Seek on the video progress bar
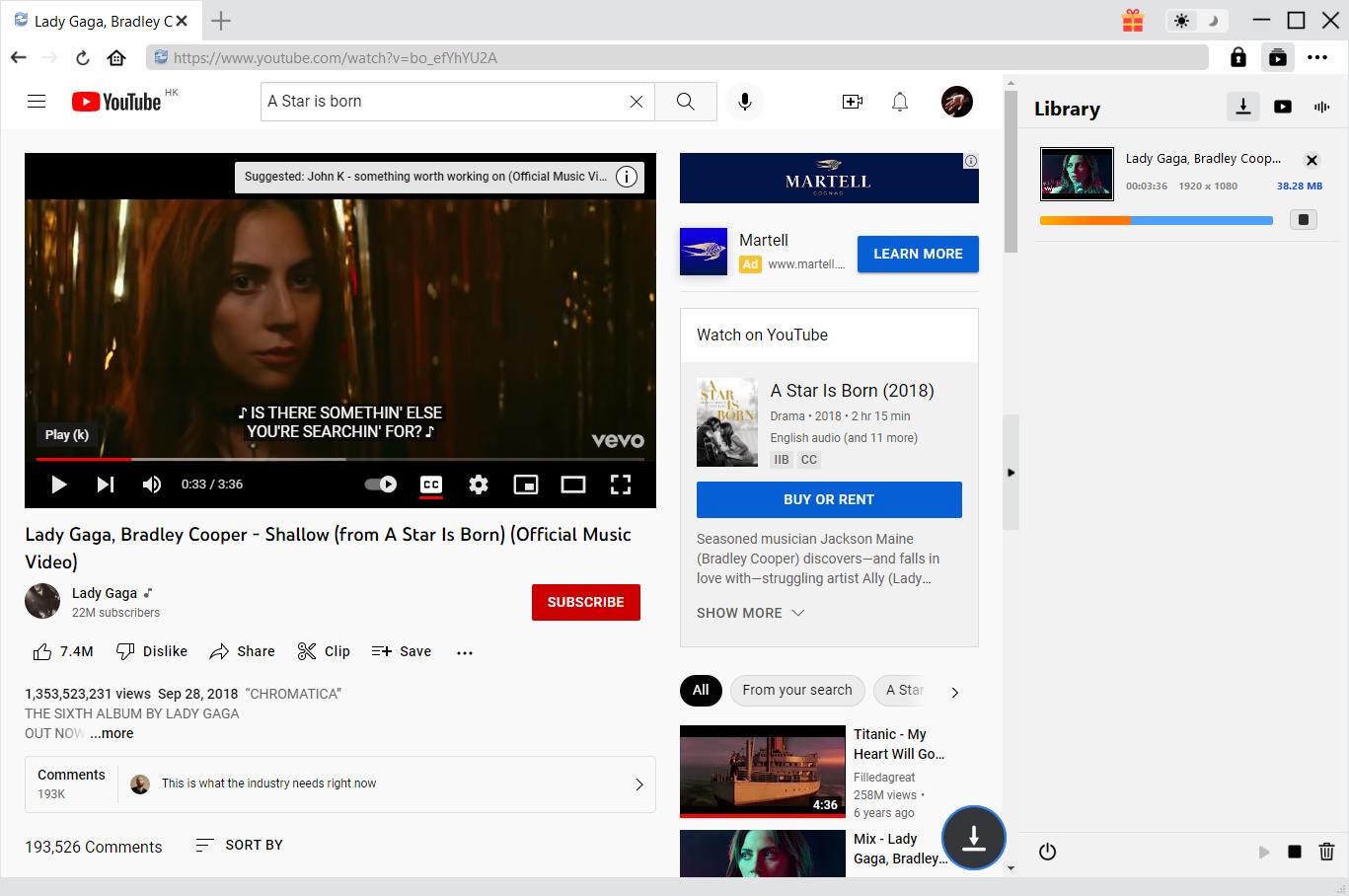1349x896 pixels. (339, 459)
